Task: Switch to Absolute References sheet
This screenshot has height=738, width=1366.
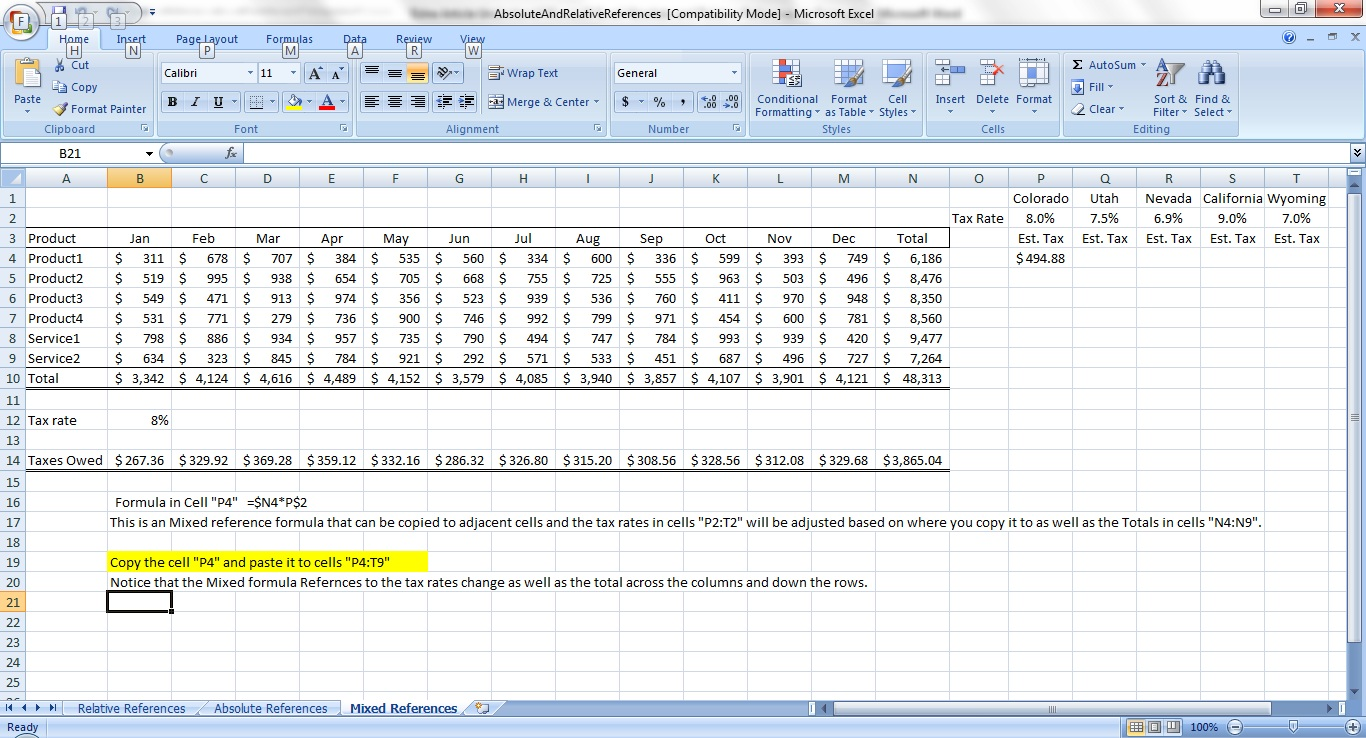Action: pos(270,708)
